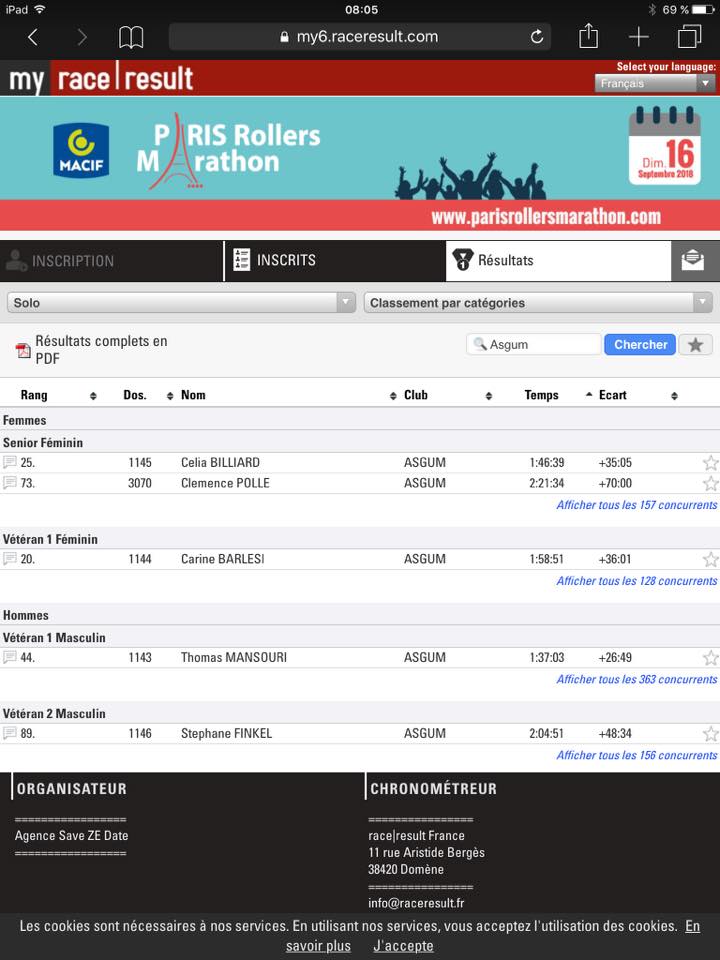Switch to the INSCRITS tab
This screenshot has width=720, height=960.
[285, 260]
